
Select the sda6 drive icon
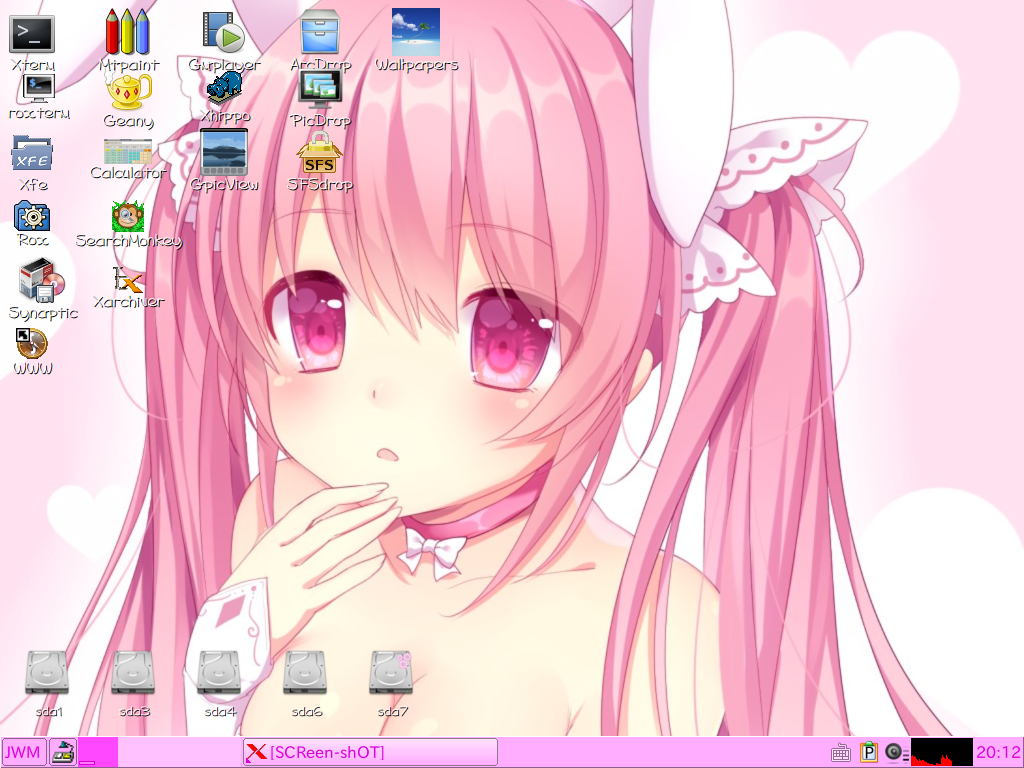(x=305, y=673)
